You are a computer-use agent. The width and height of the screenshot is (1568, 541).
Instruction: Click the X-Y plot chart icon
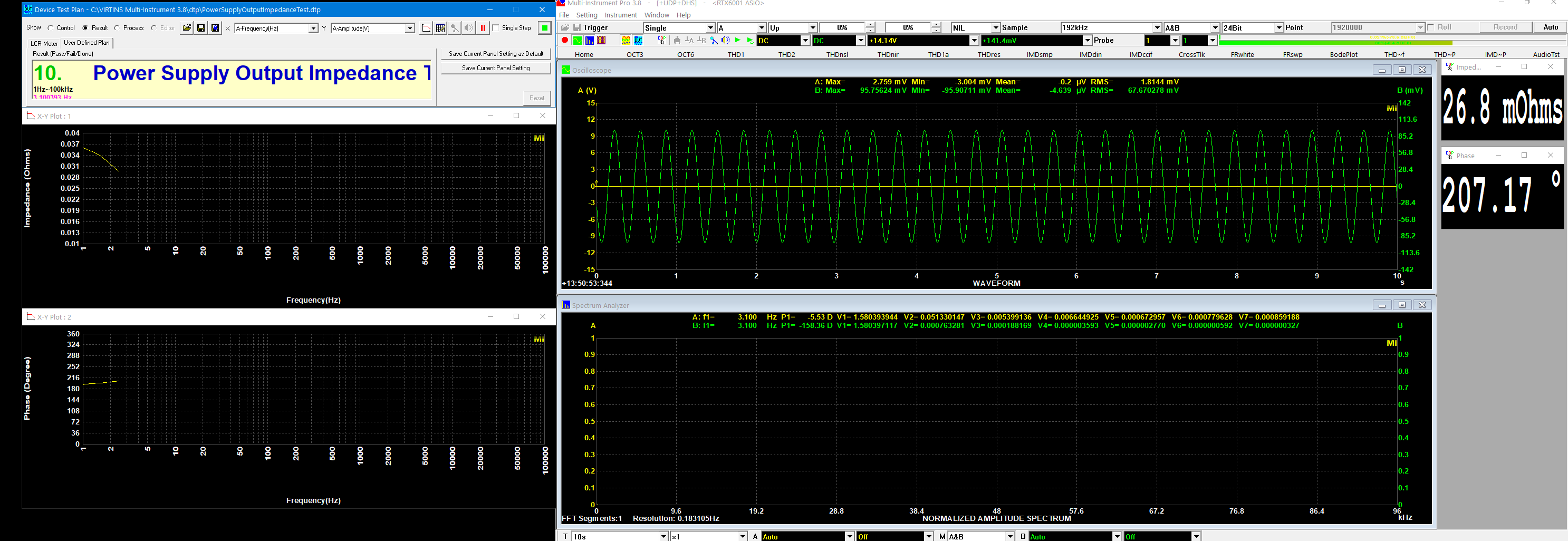[x=426, y=28]
